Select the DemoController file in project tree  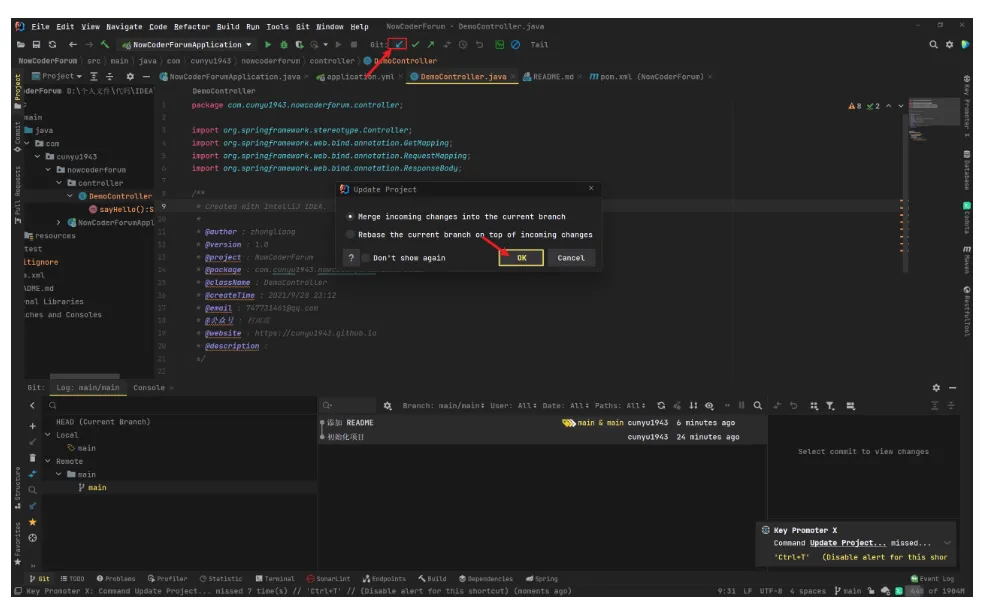119,196
